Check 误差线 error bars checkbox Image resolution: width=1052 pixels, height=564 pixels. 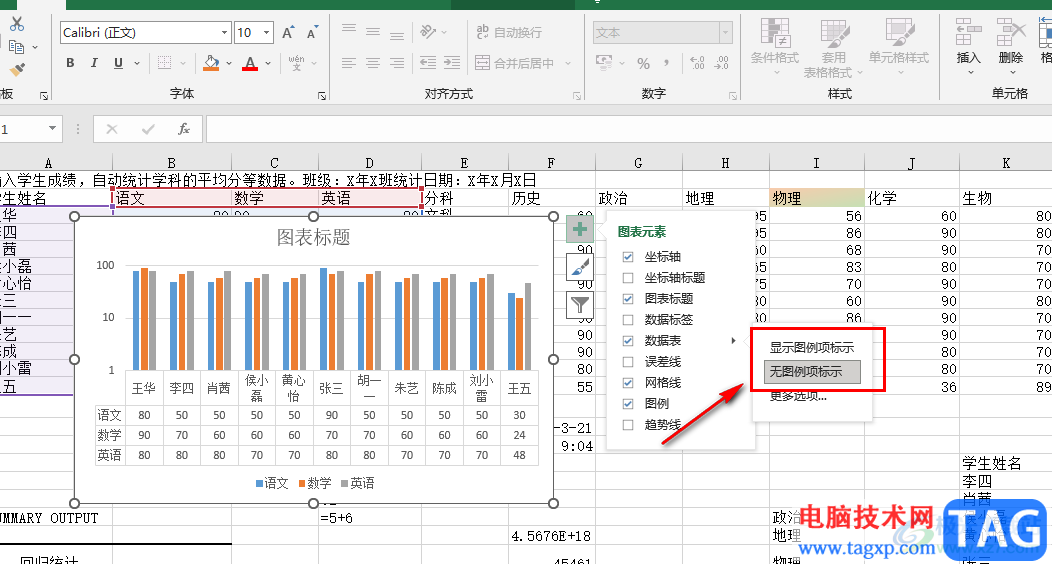pos(628,361)
